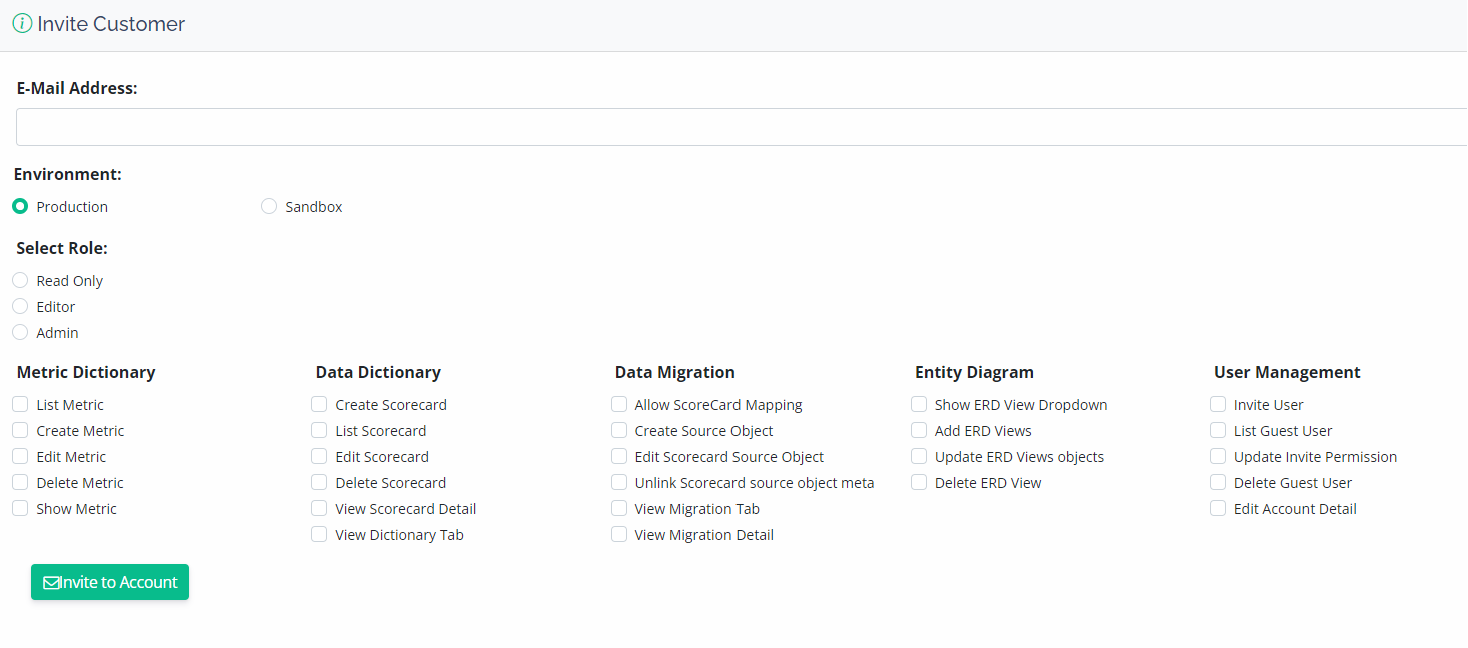Choose the Admin role

[x=20, y=332]
